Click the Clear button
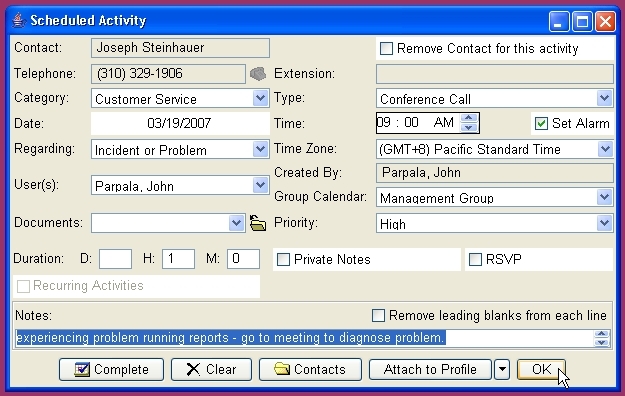The width and height of the screenshot is (625, 396). coord(211,370)
